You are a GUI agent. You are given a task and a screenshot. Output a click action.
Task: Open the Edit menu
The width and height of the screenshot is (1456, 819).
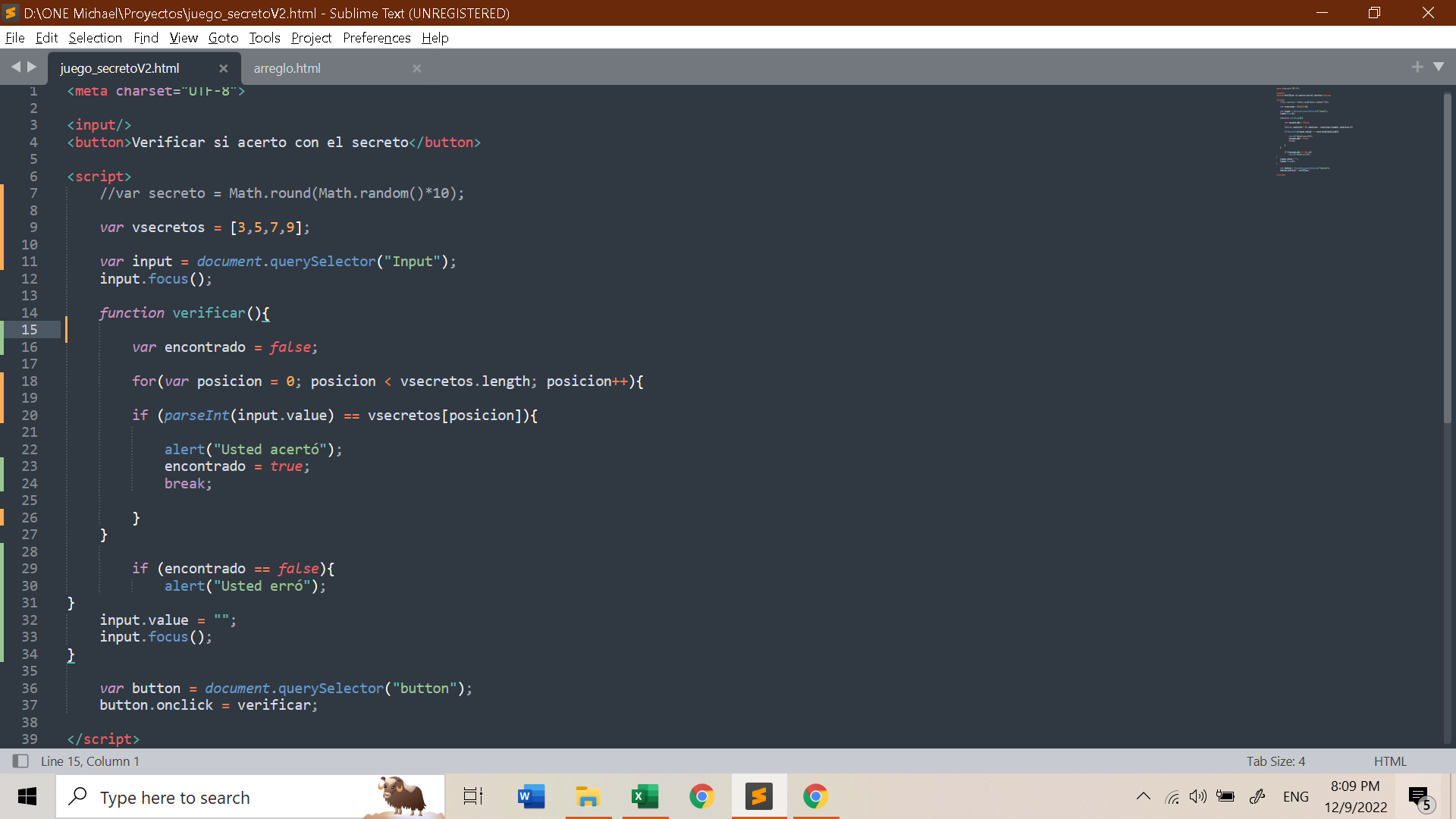(x=46, y=37)
